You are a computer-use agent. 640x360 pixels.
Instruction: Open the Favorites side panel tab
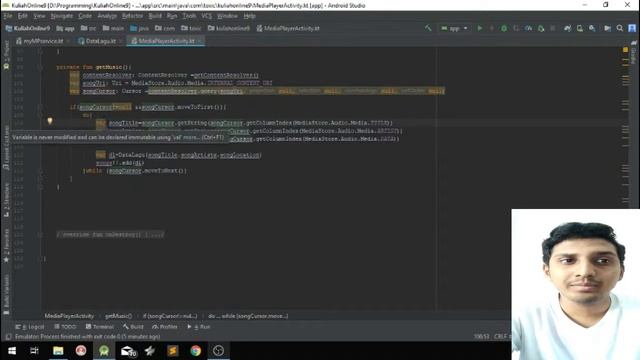tap(6, 246)
